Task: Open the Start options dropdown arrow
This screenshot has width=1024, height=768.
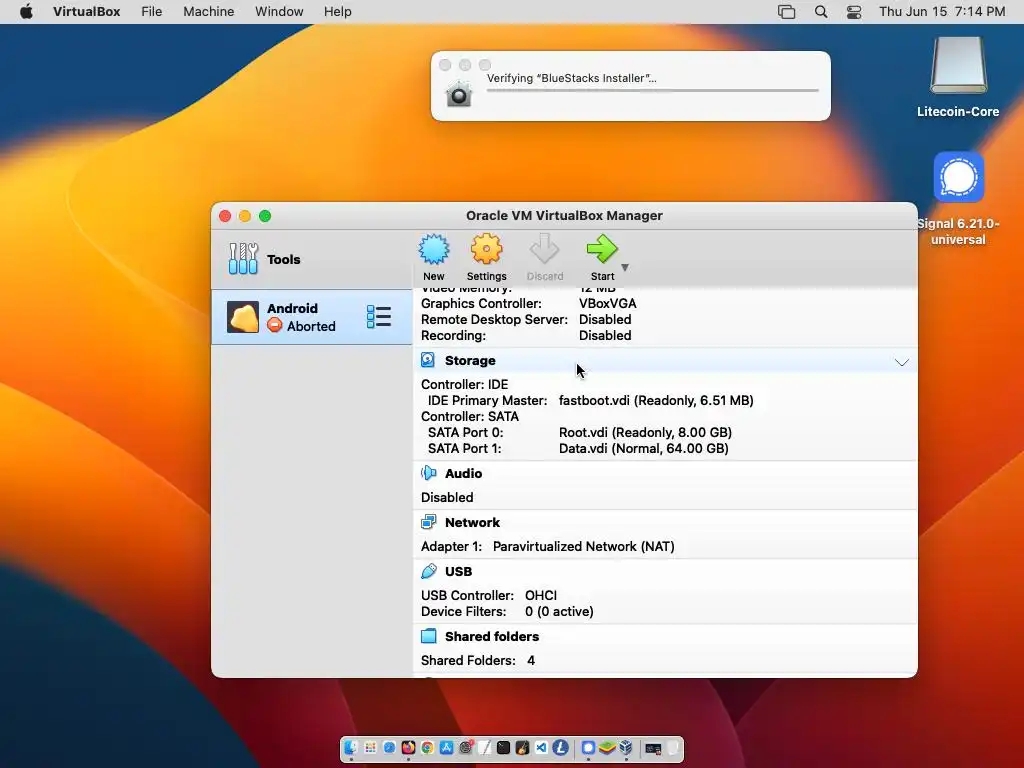Action: pyautogui.click(x=625, y=267)
